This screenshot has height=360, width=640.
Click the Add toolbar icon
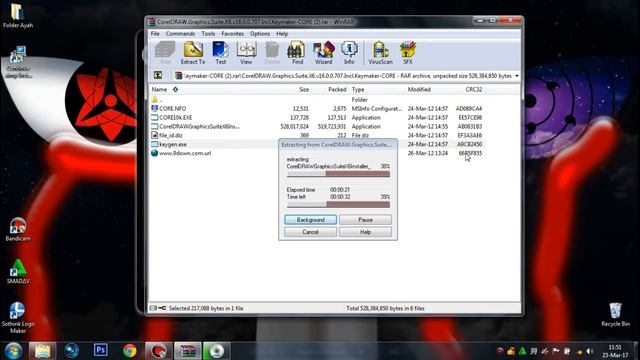pos(165,53)
